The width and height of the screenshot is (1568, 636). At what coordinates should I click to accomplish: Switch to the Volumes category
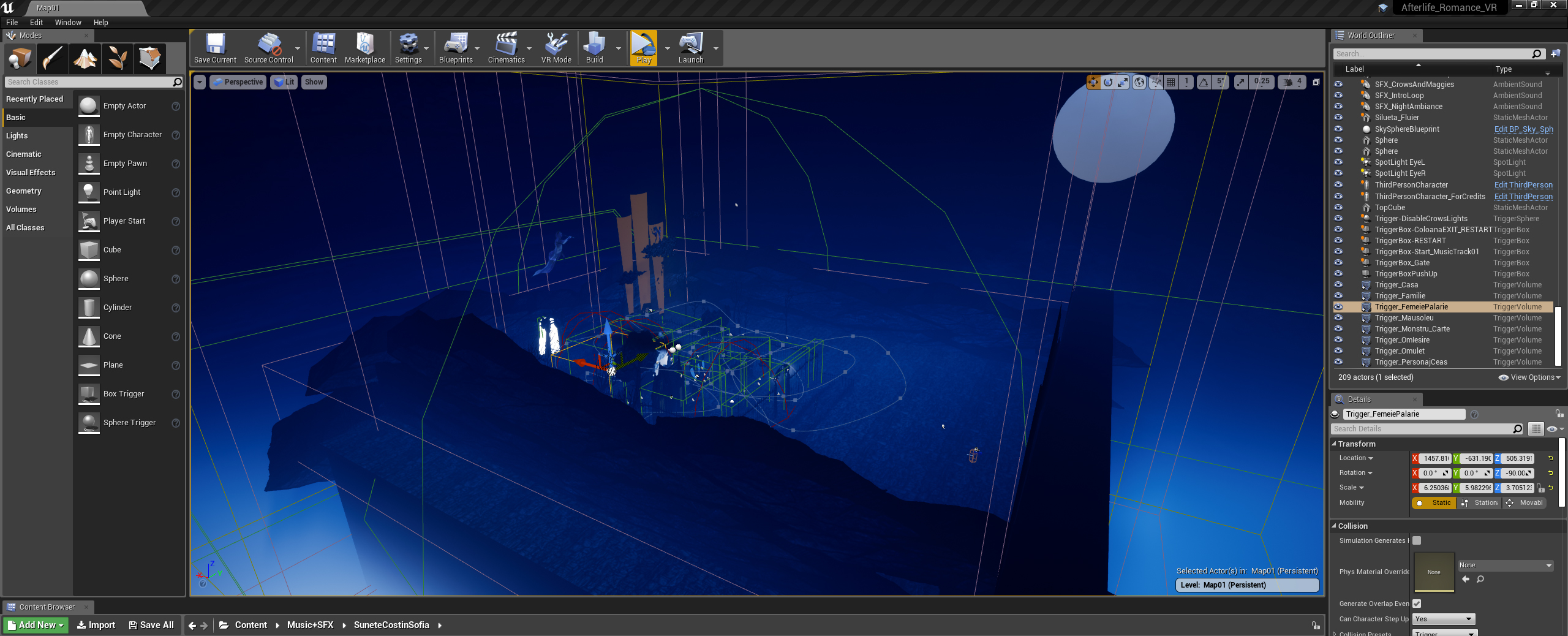pyautogui.click(x=21, y=210)
